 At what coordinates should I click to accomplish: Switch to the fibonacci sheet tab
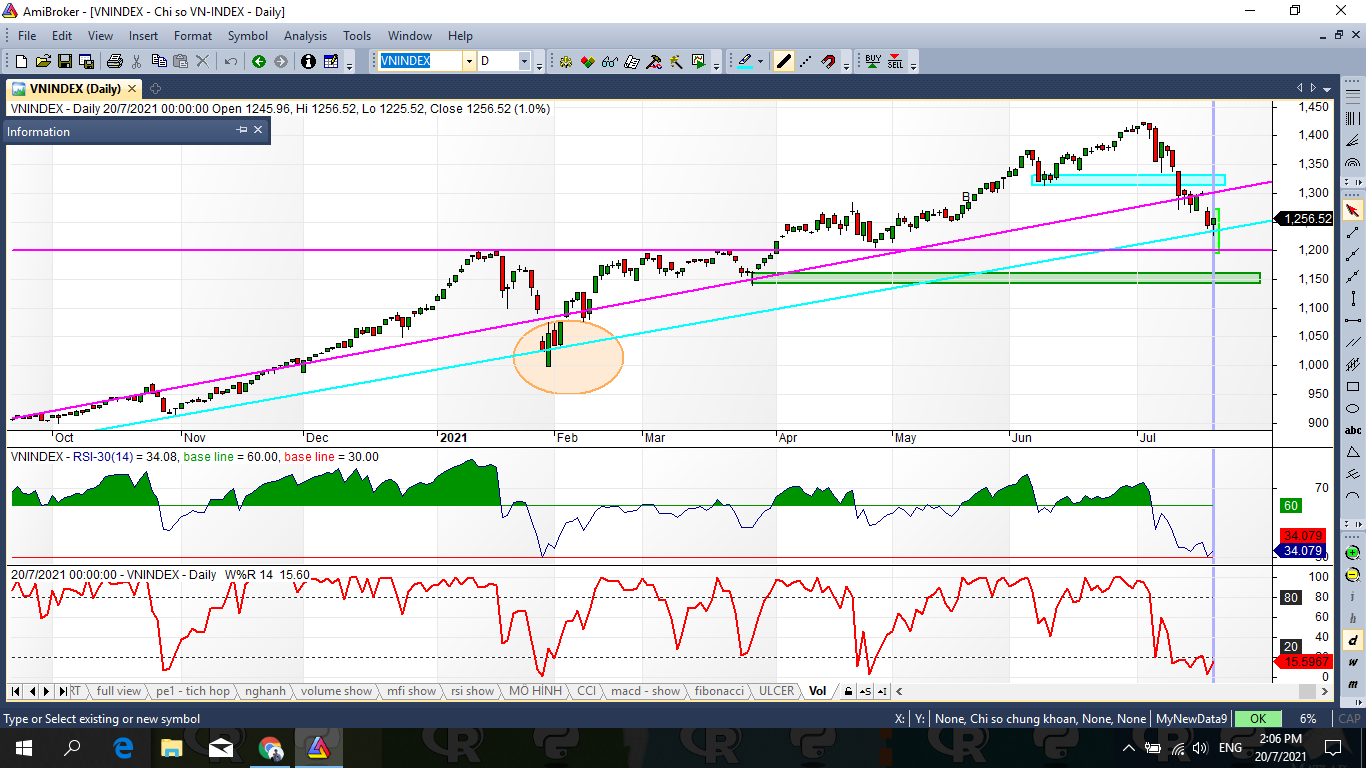pyautogui.click(x=719, y=691)
